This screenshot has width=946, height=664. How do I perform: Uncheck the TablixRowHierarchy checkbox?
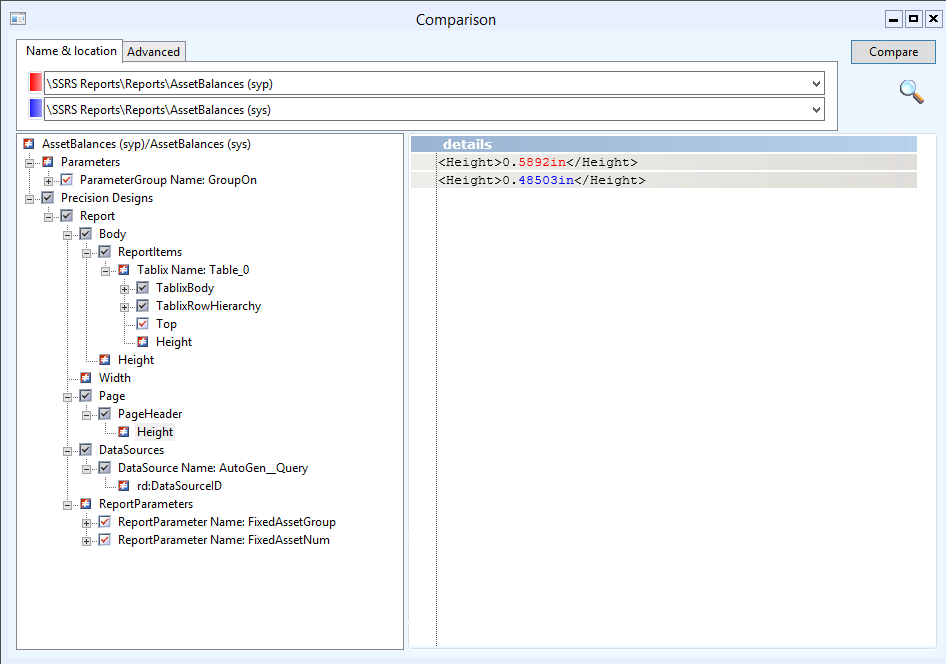click(143, 305)
